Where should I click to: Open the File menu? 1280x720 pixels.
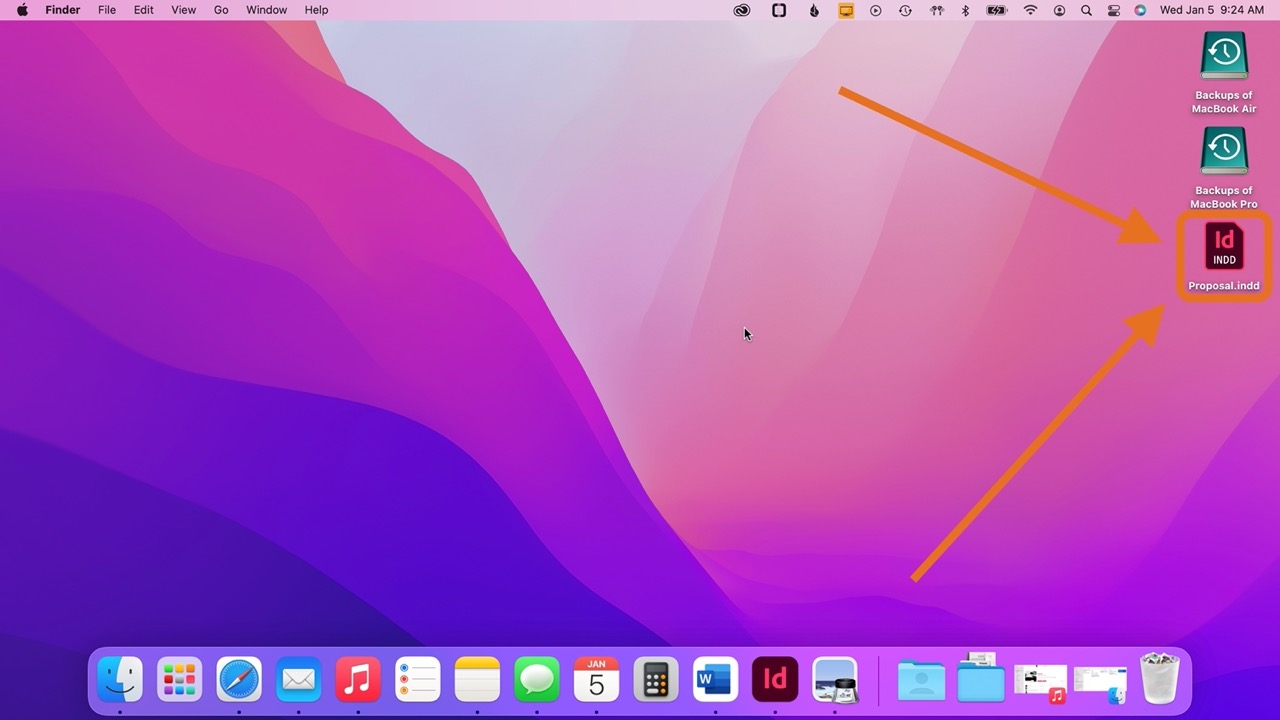click(x=107, y=10)
